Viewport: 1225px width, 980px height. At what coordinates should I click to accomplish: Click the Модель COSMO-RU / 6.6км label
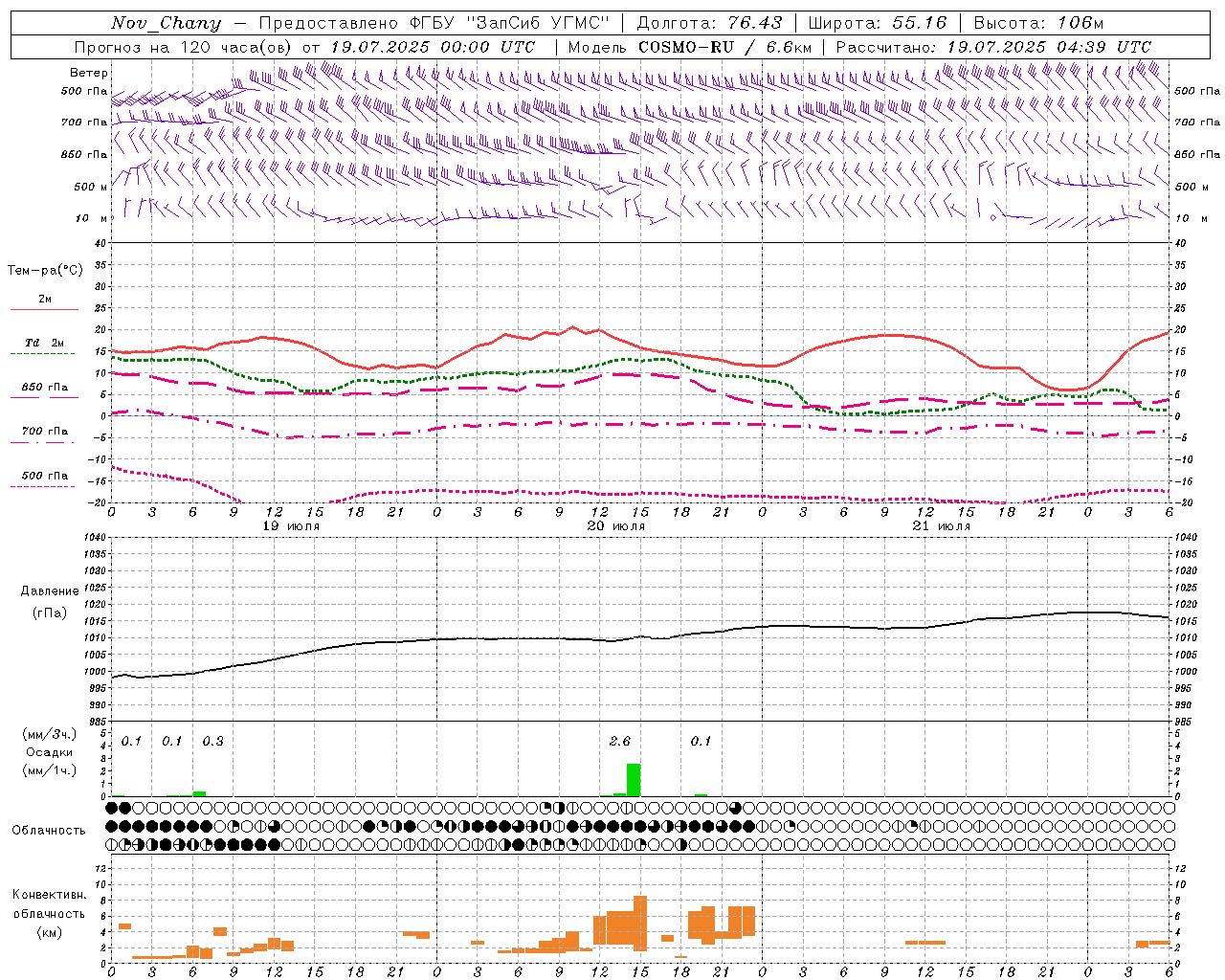(x=690, y=47)
